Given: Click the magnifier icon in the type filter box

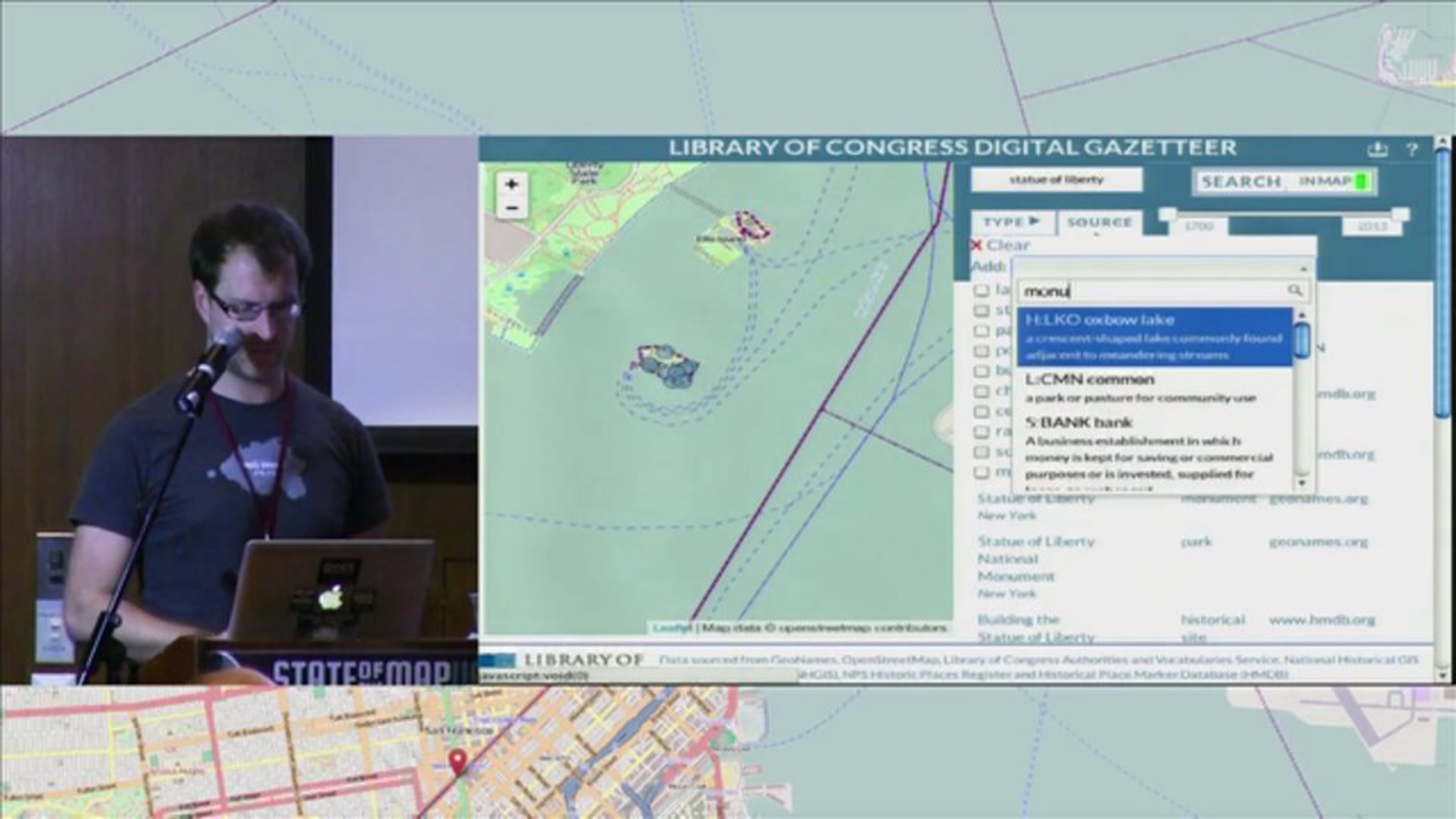Looking at the screenshot, I should click(x=1295, y=291).
